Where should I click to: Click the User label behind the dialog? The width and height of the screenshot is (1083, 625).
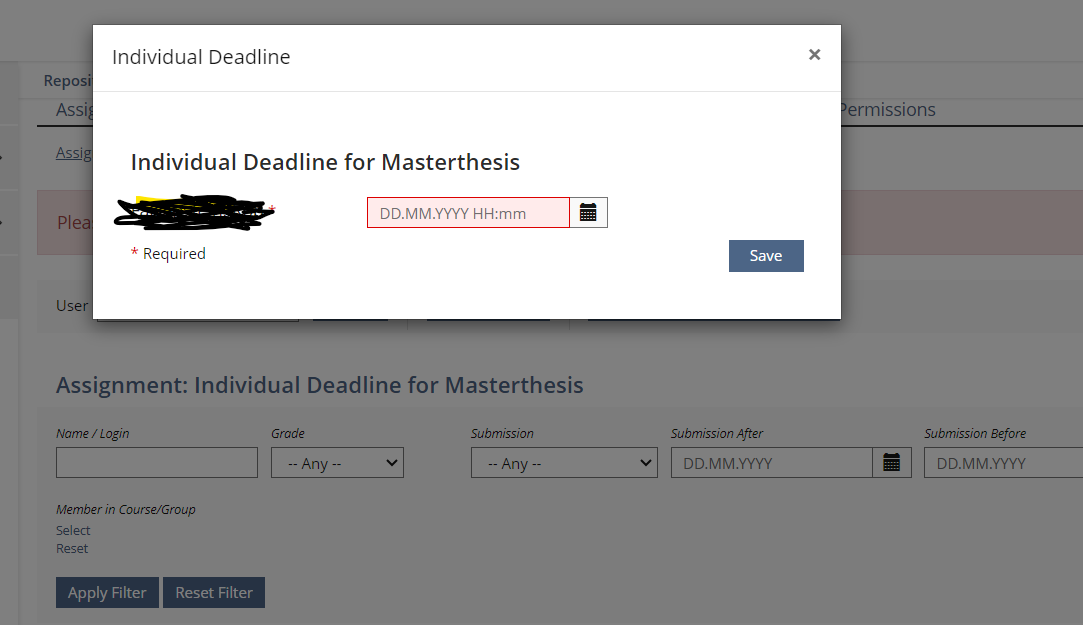[x=72, y=305]
